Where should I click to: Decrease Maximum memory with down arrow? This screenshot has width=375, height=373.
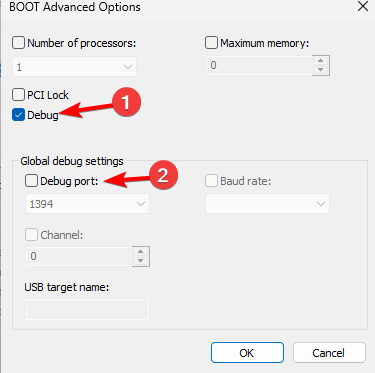pos(321,70)
